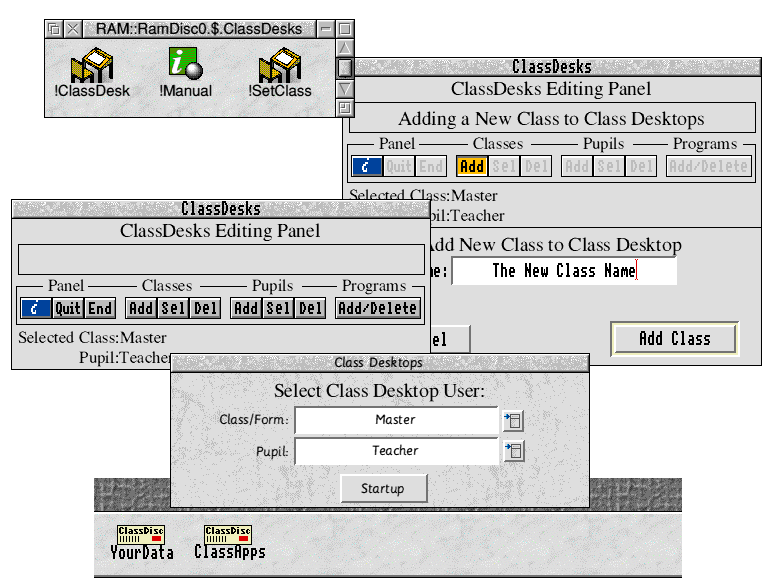Screen dimensions: 769x584
Task: Click scroll down arrow in filer window
Action: point(345,89)
